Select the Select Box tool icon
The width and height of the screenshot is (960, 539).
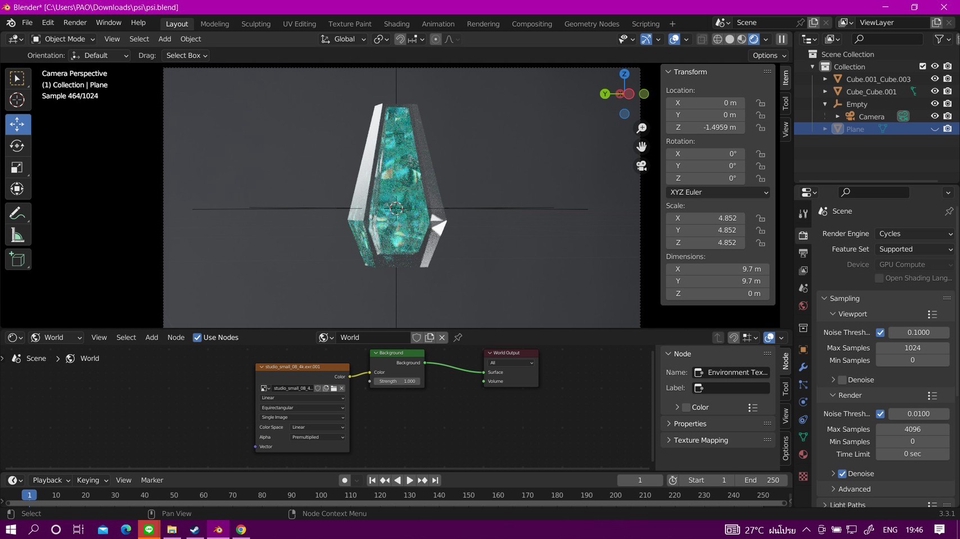tap(17, 78)
